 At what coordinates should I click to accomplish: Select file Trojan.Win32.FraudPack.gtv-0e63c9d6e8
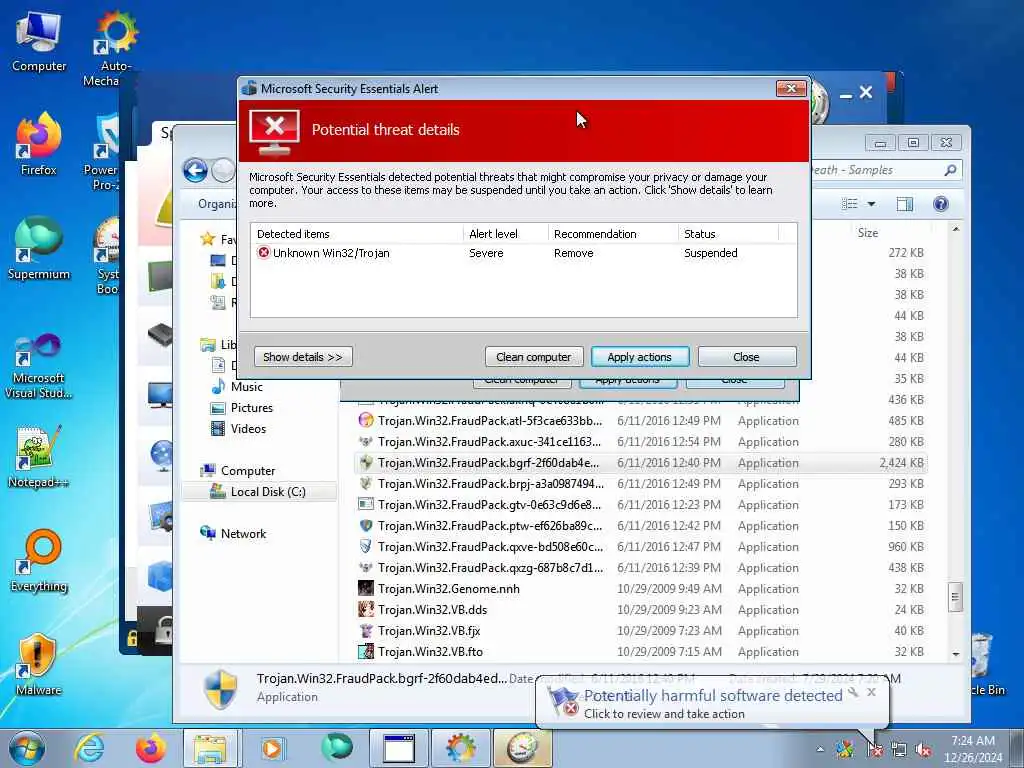point(640,504)
